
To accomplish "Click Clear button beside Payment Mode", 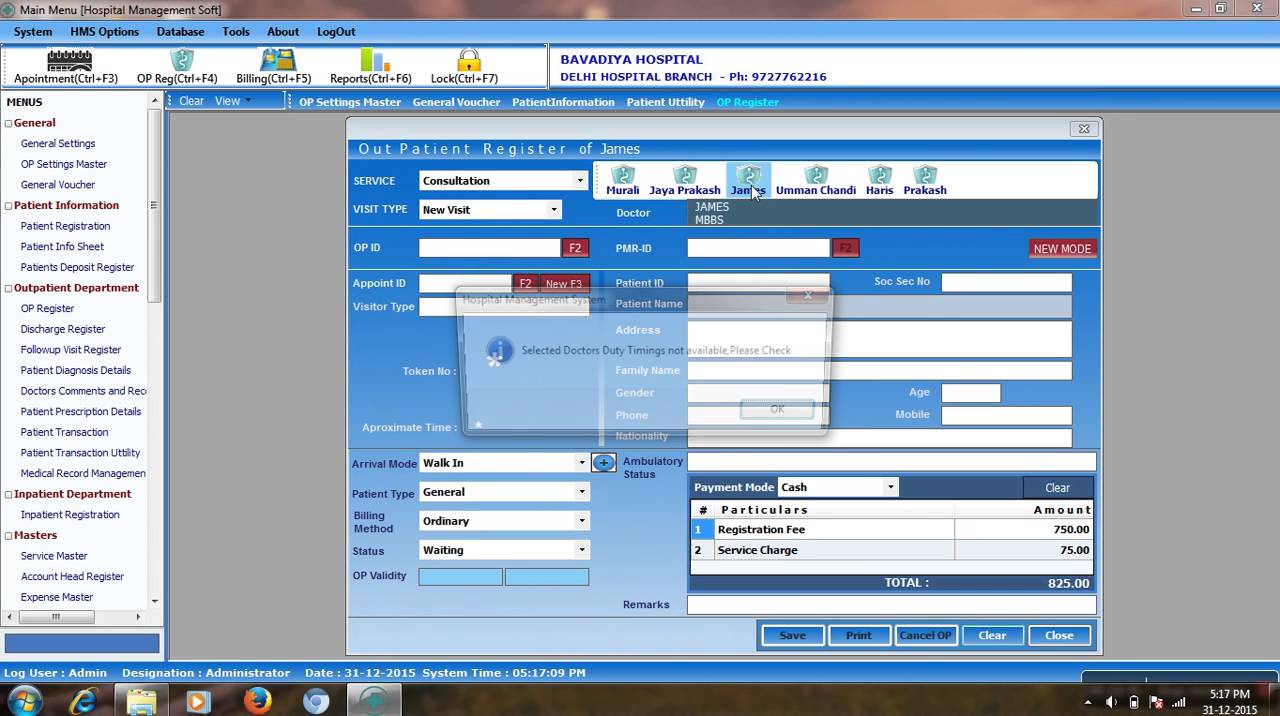I will point(1057,487).
